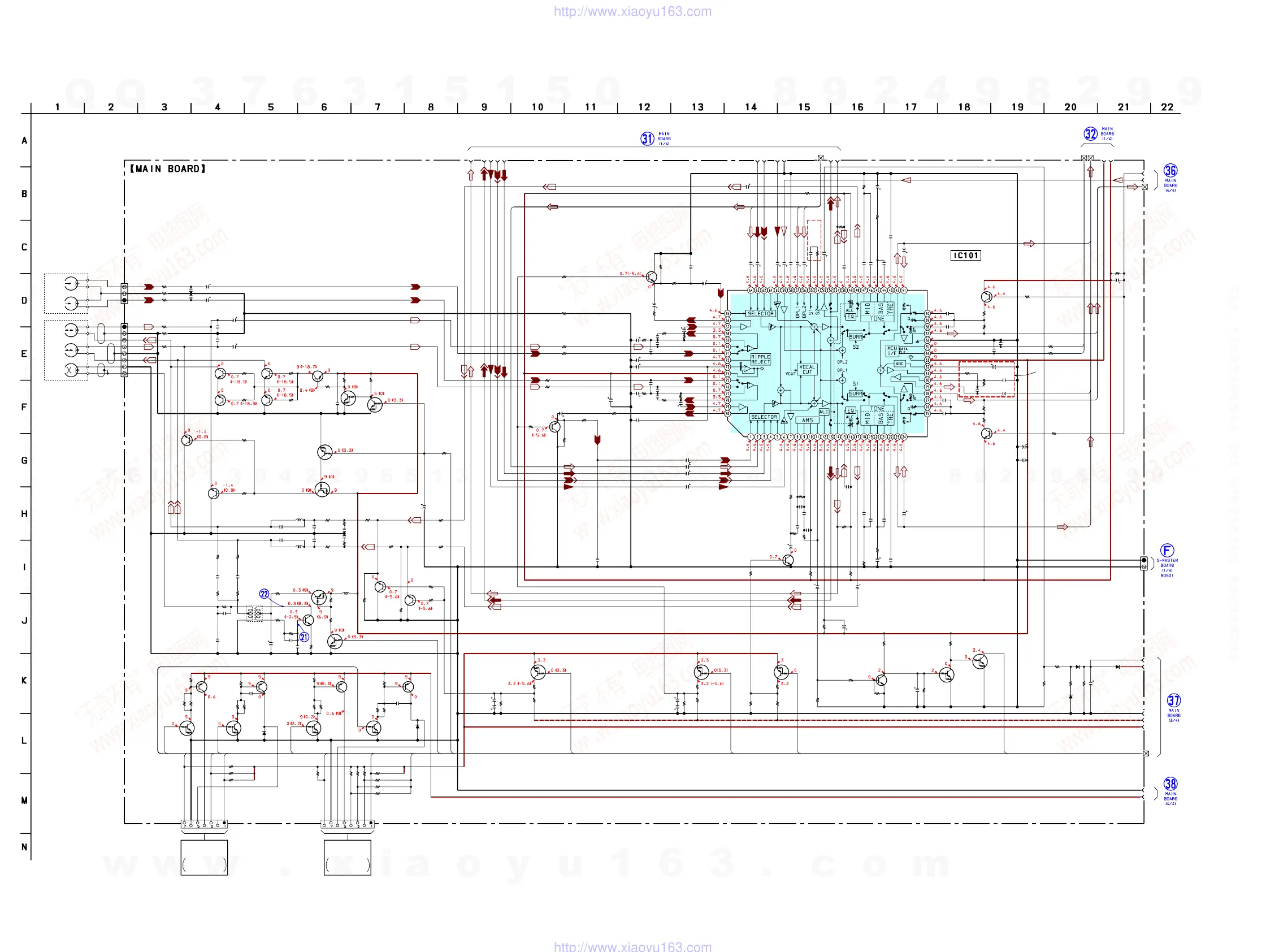The image size is (1266, 952).
Task: Click the MAIN BOARD title label
Action: [167, 169]
